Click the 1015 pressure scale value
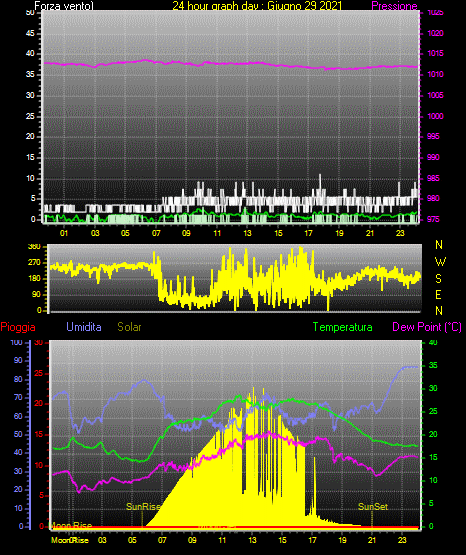The height and width of the screenshot is (555, 466). coord(435,53)
